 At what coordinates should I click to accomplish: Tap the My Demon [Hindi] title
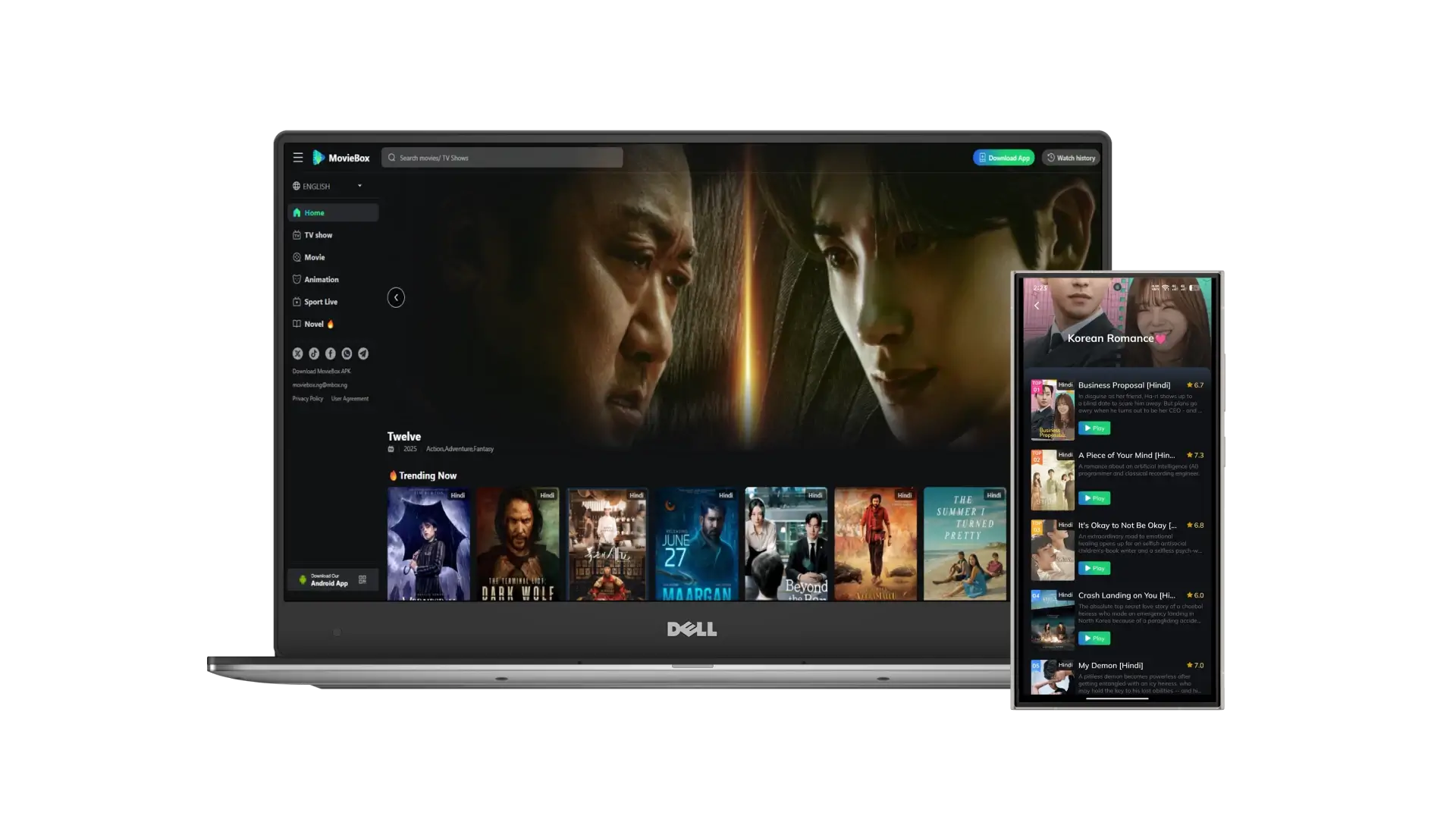pyautogui.click(x=1110, y=666)
